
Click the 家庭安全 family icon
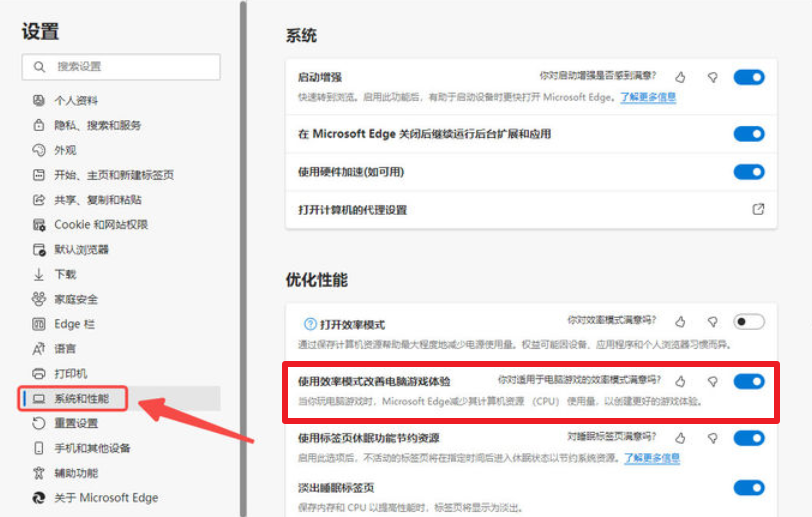point(39,299)
